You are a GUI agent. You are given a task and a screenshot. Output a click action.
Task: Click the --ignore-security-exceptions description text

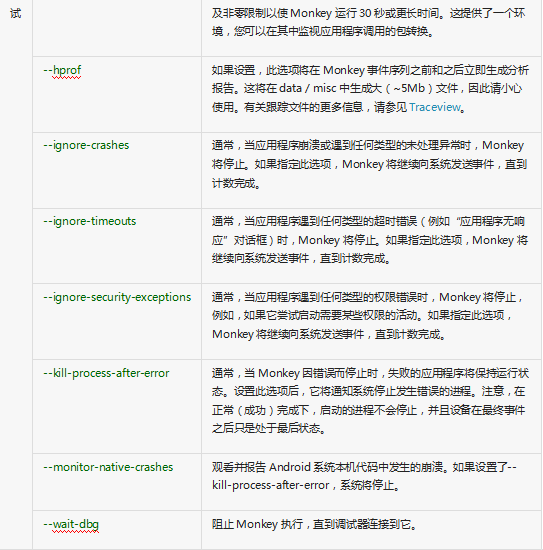[367, 316]
